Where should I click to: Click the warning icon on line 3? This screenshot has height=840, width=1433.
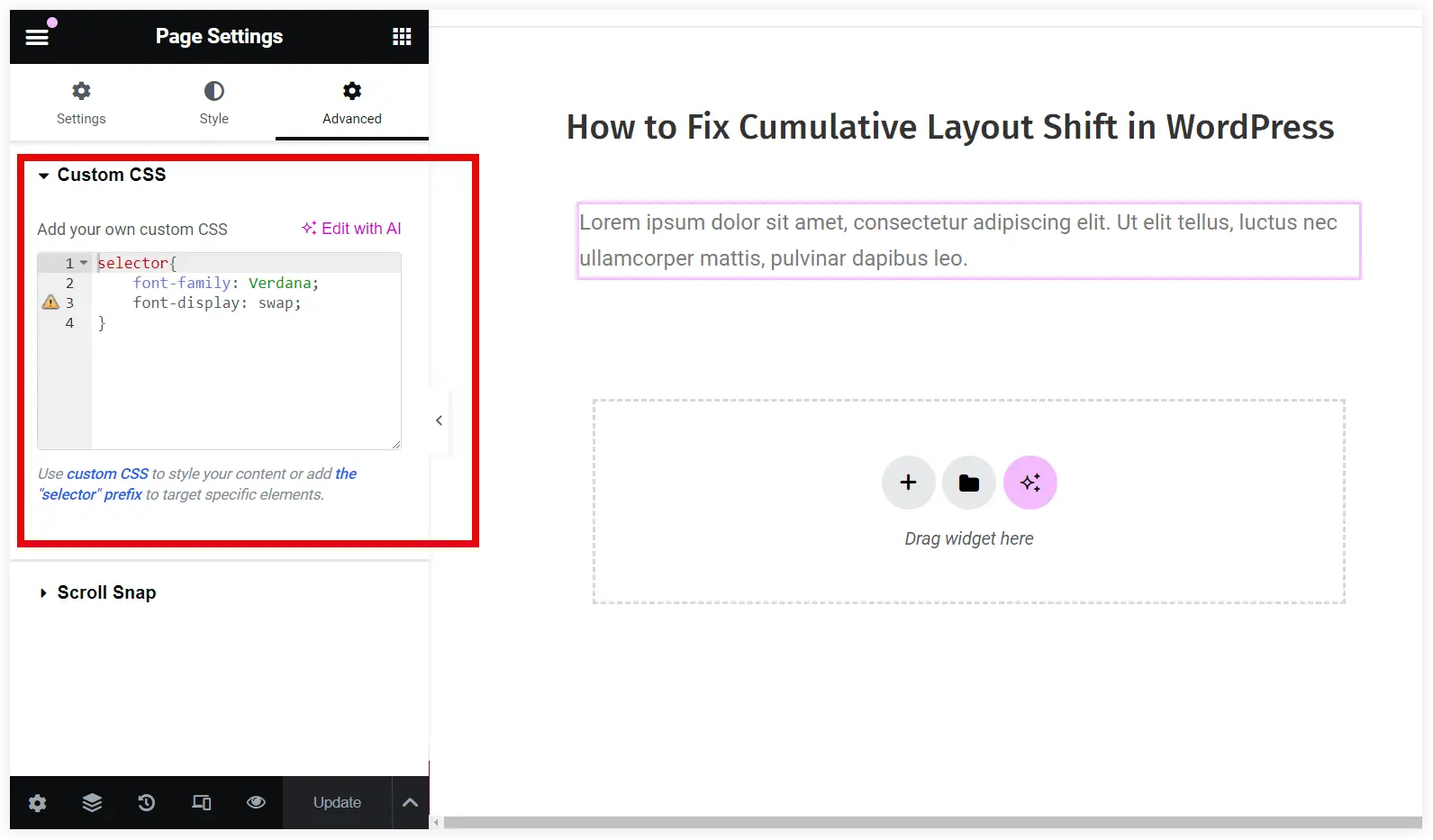coord(50,303)
